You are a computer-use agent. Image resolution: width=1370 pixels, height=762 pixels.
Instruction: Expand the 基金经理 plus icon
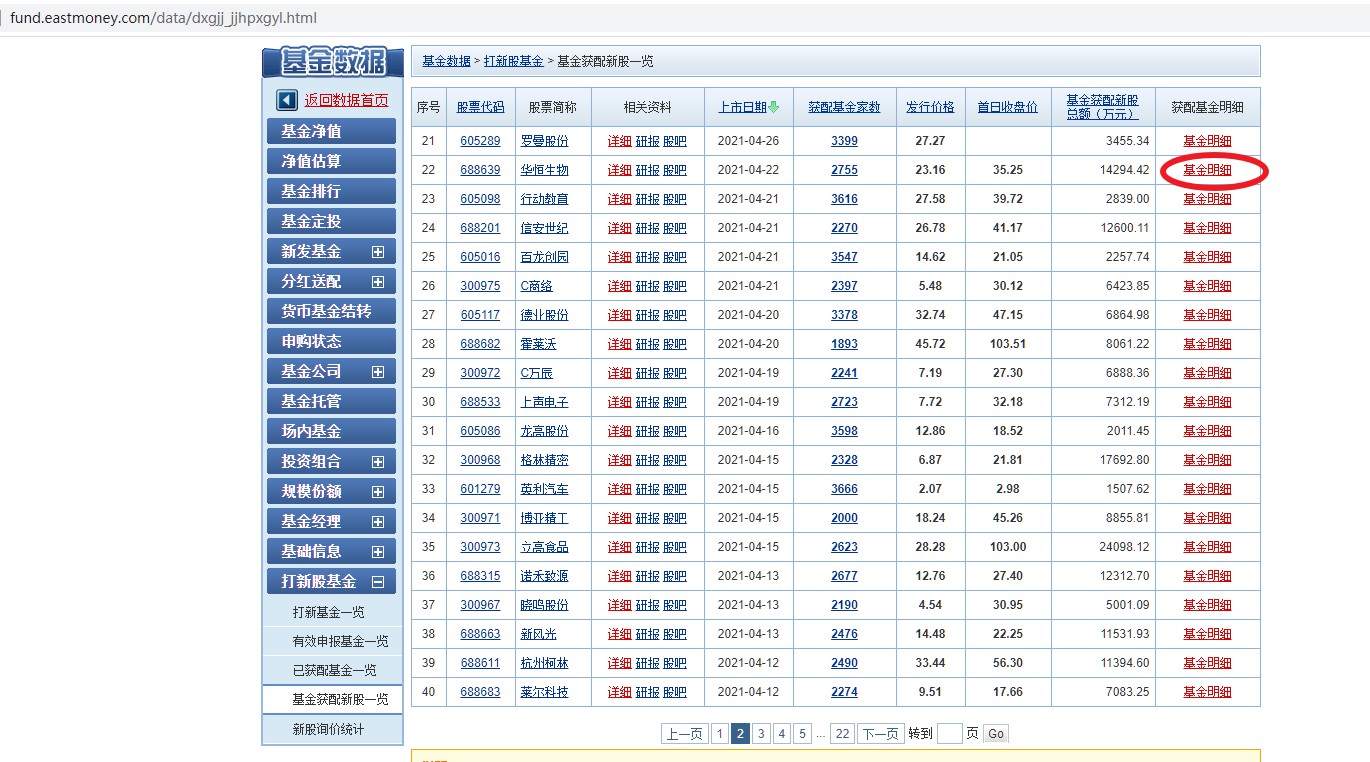(378, 522)
